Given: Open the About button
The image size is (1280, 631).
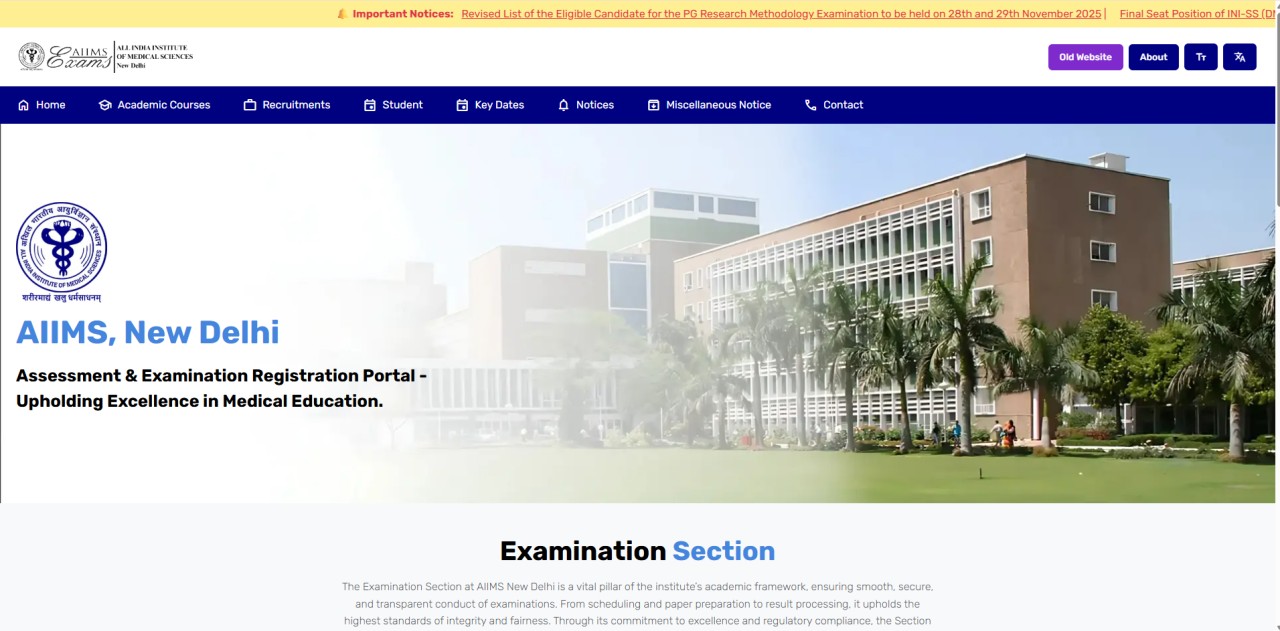Looking at the screenshot, I should coord(1153,57).
